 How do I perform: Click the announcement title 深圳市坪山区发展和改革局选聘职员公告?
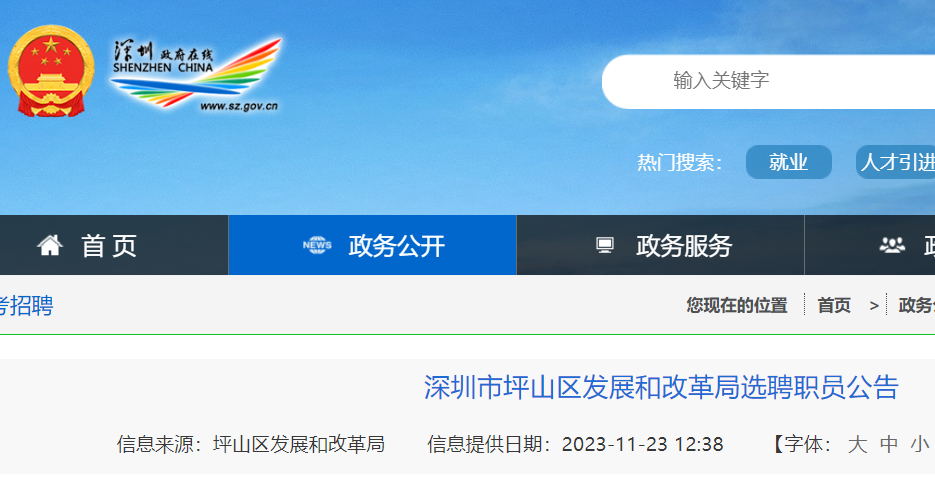tap(661, 388)
